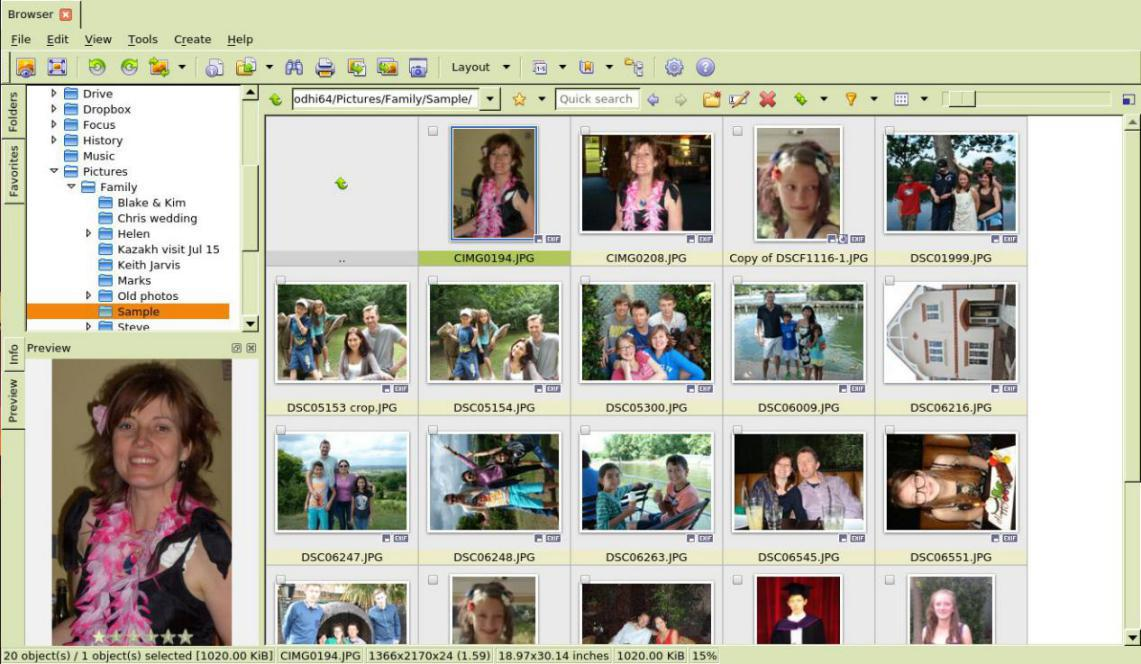Click the filter funnel icon
This screenshot has width=1141, height=664.
850,99
